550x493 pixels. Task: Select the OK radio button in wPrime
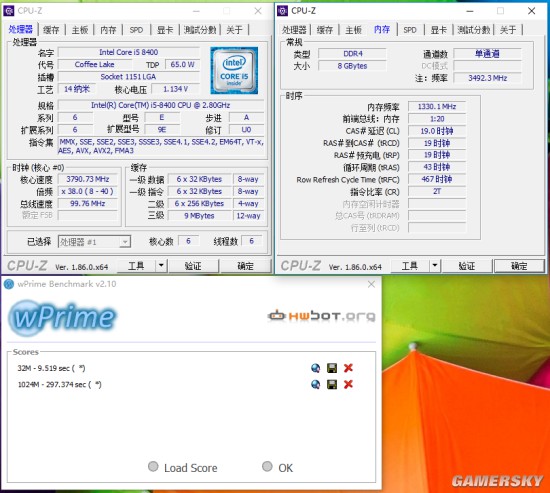[267, 466]
